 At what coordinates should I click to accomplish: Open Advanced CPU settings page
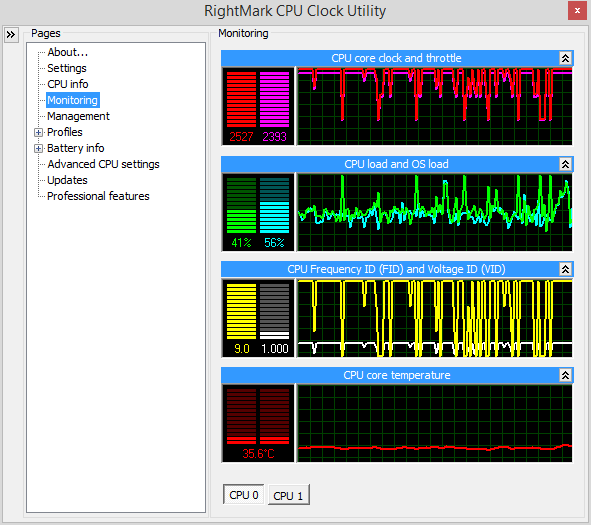(x=103, y=164)
